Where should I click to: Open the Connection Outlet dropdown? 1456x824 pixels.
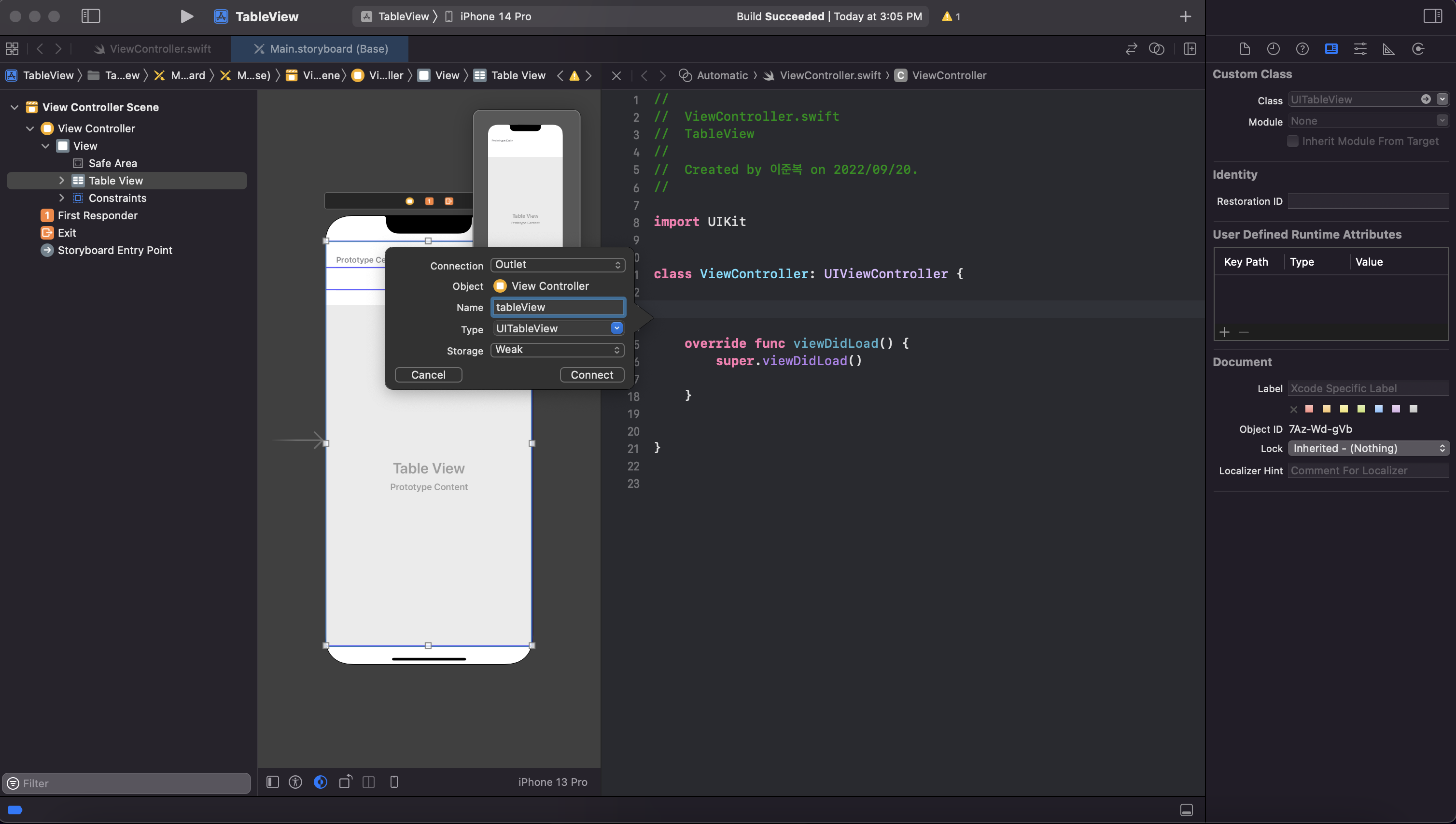(x=557, y=264)
